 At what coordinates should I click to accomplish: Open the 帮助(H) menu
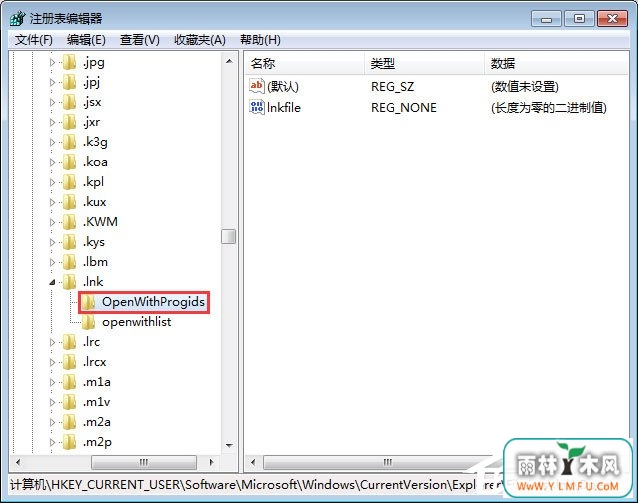coord(260,40)
